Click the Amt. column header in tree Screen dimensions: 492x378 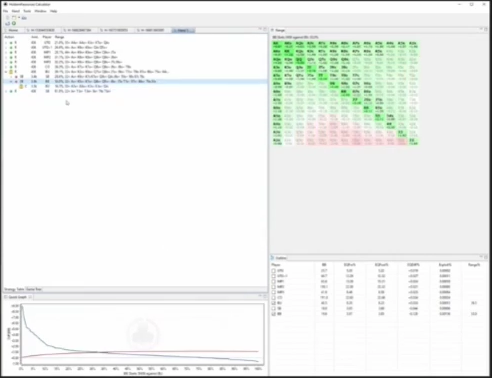point(34,37)
